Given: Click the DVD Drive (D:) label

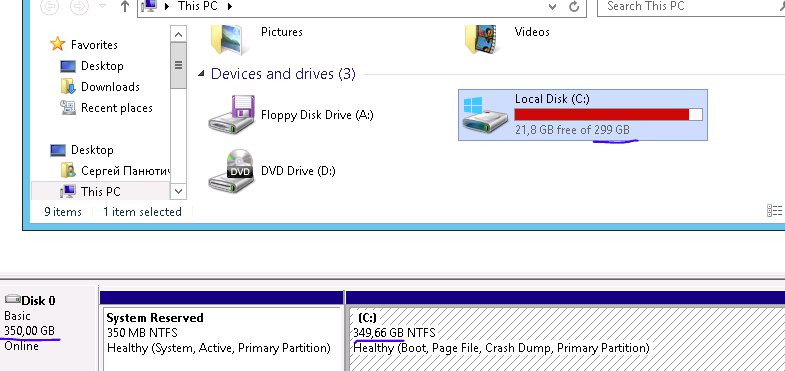Looking at the screenshot, I should coord(298,171).
